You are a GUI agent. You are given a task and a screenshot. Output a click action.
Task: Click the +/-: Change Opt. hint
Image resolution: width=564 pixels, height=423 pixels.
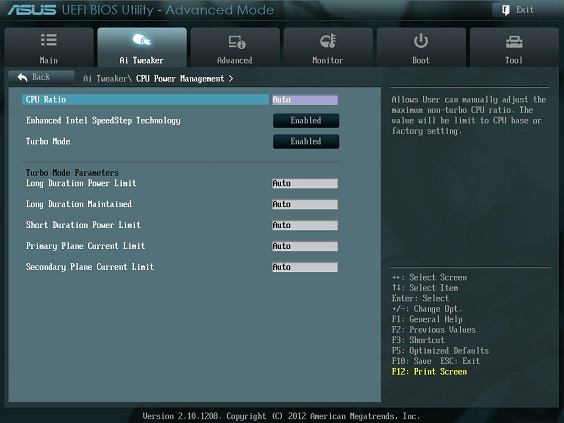coord(427,309)
